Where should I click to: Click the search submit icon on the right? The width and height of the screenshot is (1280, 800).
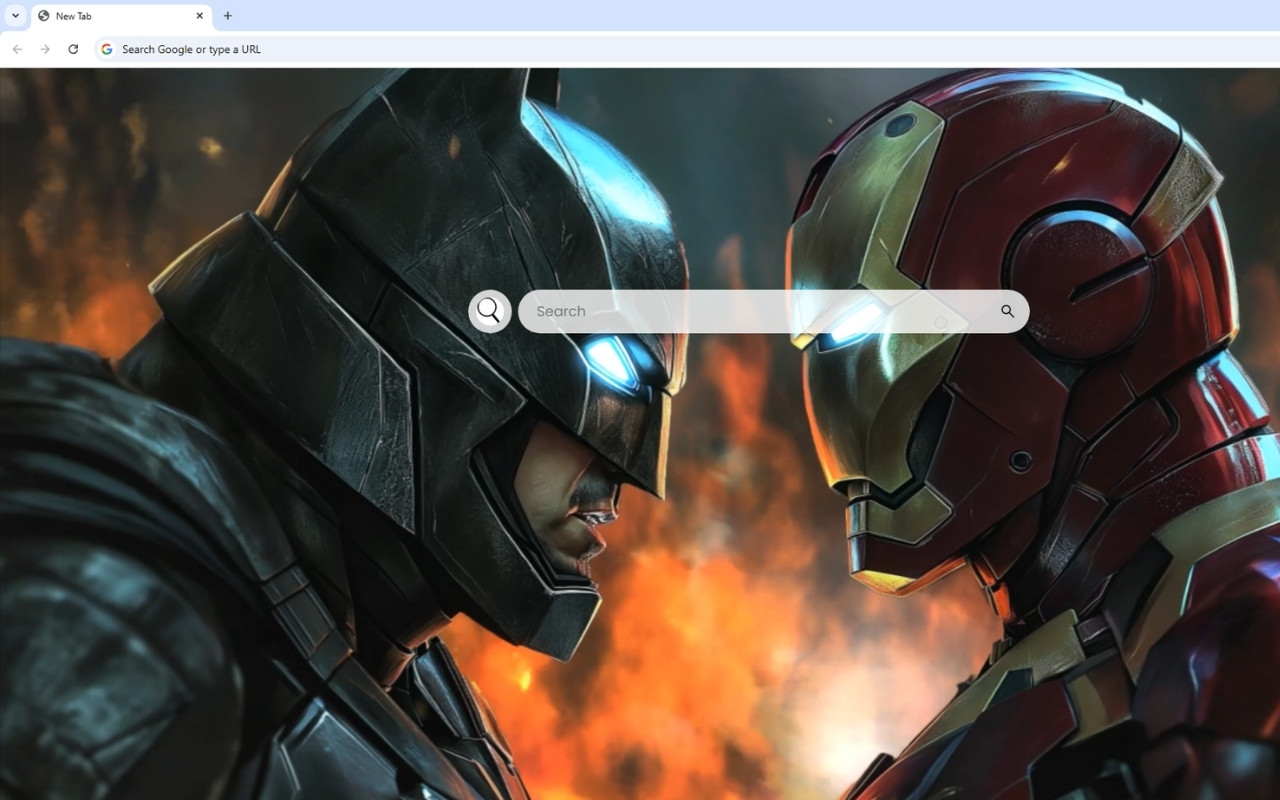[x=1008, y=311]
